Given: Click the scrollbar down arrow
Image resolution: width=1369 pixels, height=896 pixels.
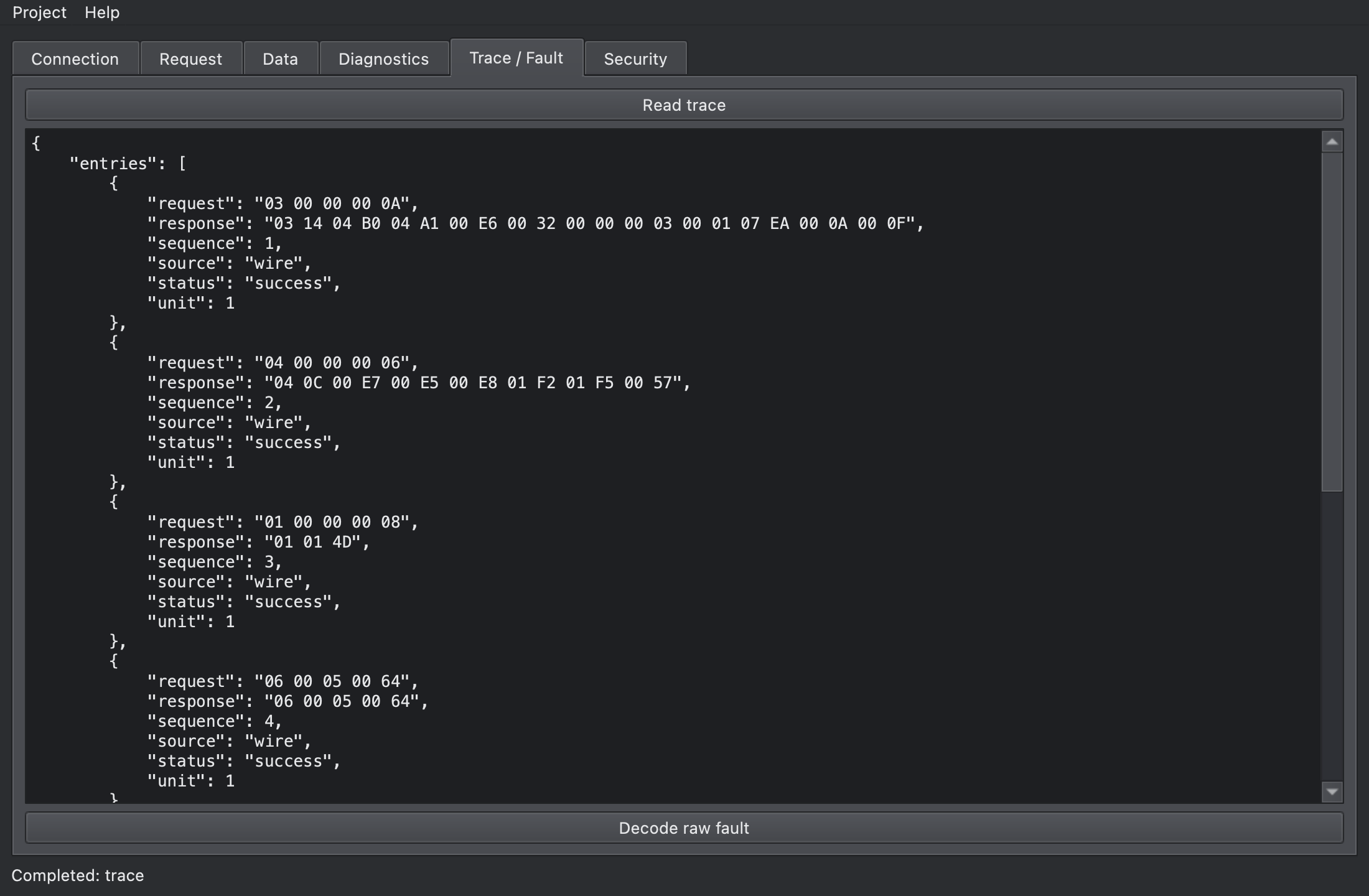Looking at the screenshot, I should [x=1332, y=791].
